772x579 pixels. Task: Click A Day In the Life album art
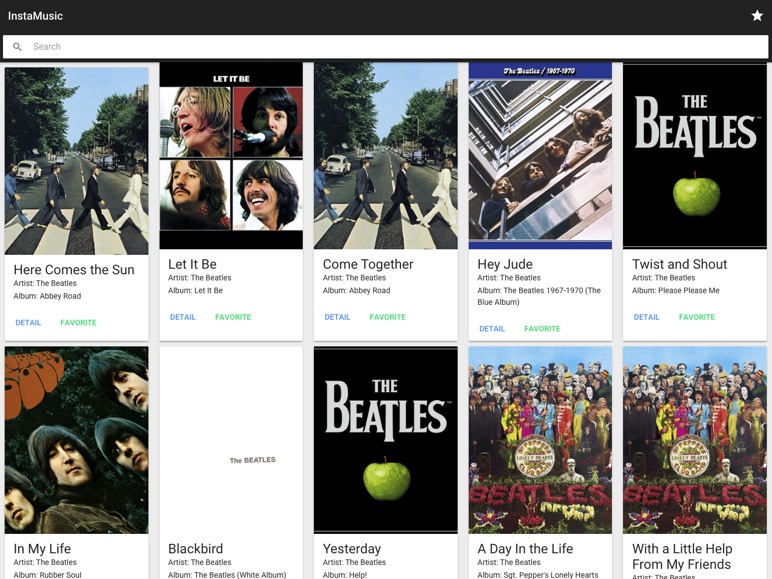point(540,440)
